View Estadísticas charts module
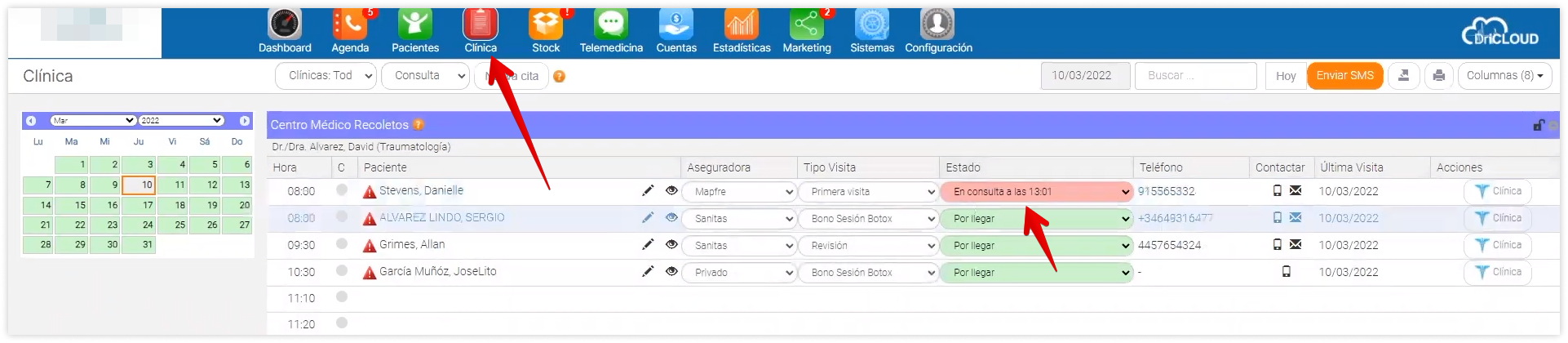The image size is (1568, 343). 742,32
